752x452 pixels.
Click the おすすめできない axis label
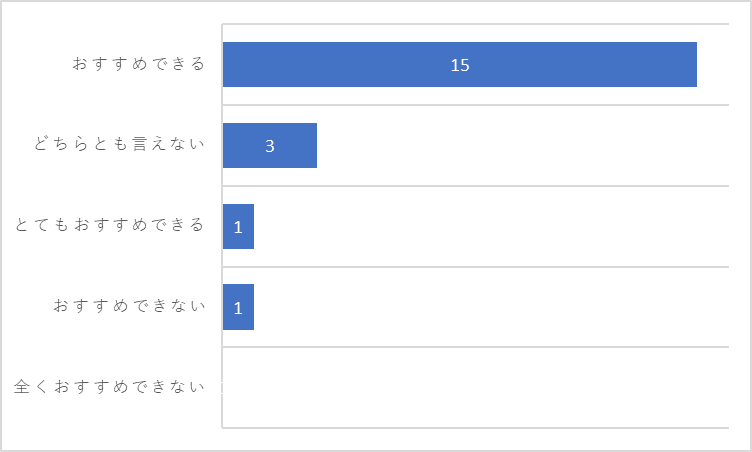(x=129, y=305)
